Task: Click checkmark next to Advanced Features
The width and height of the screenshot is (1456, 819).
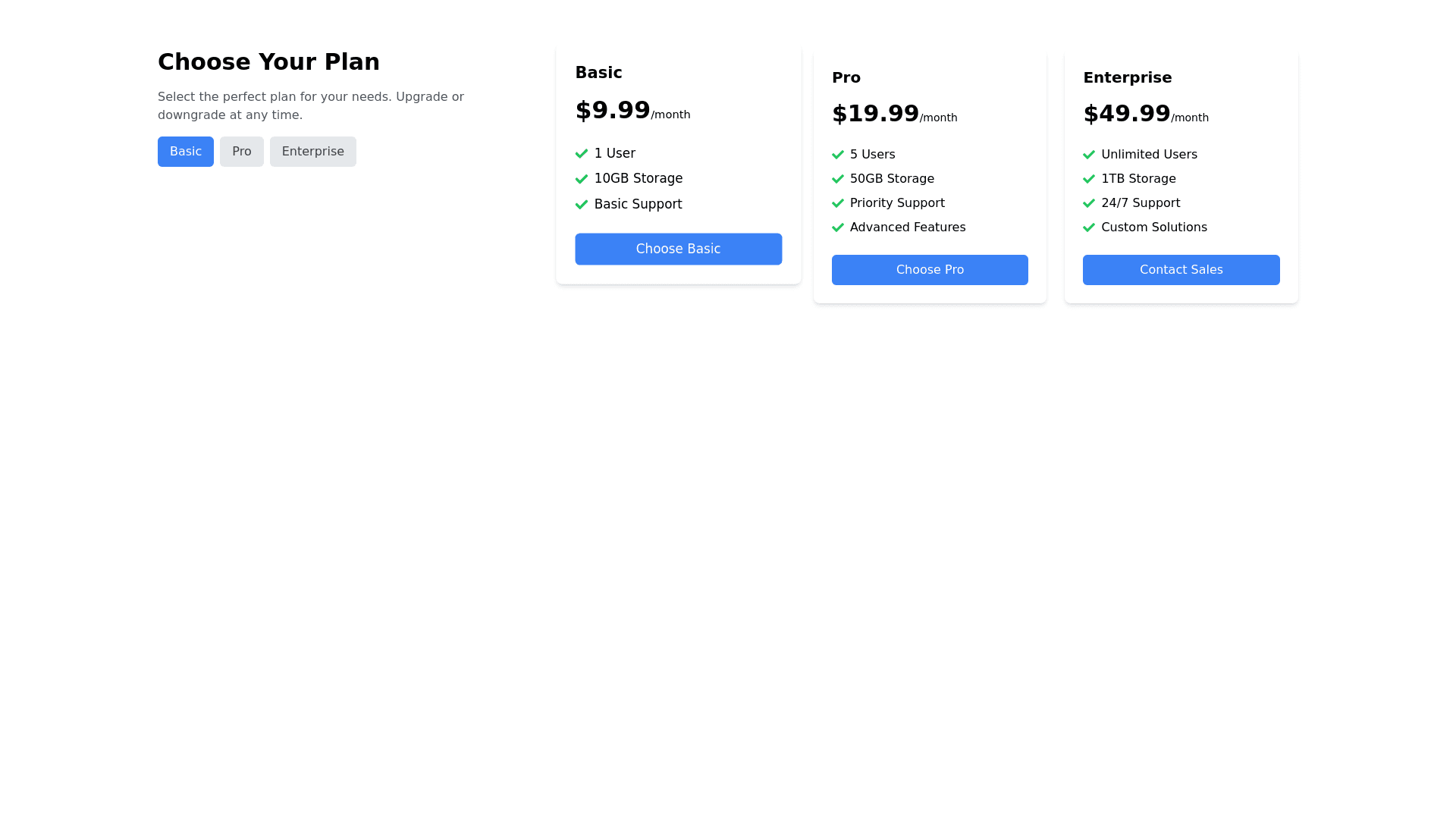Action: click(837, 227)
